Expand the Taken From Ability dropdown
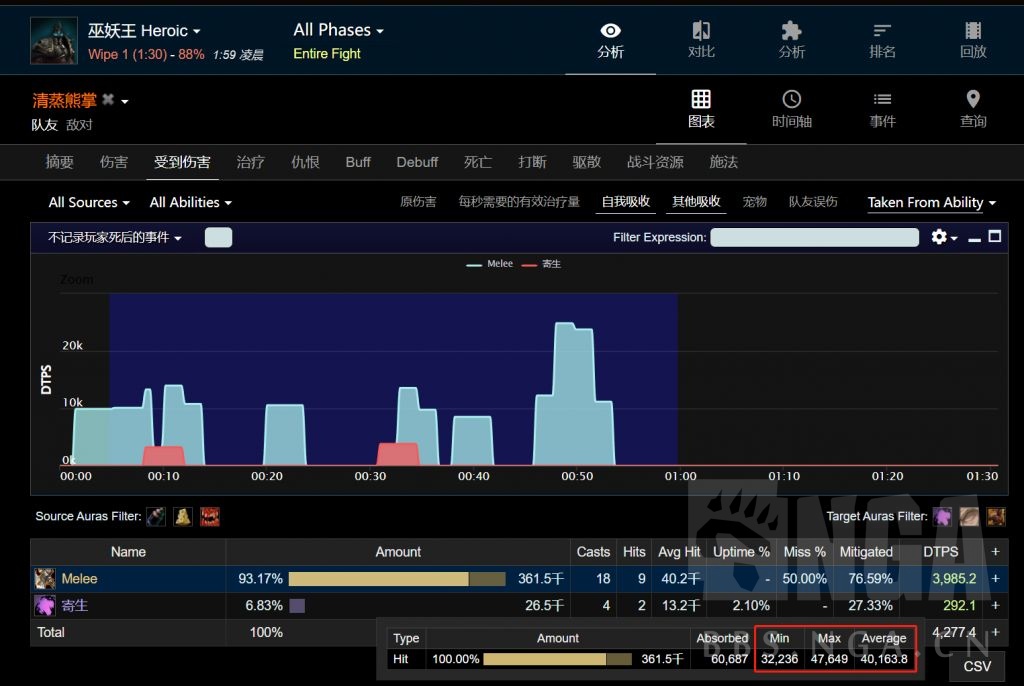This screenshot has width=1024, height=686. 931,202
